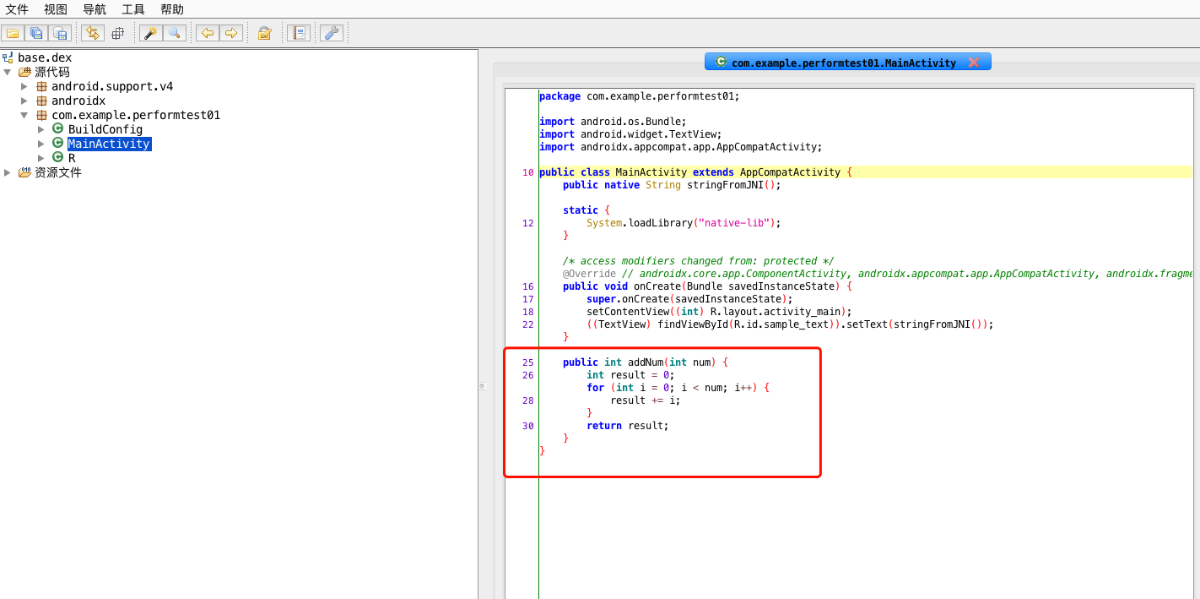The height and width of the screenshot is (599, 1200).
Task: Click the Open file folder icon
Action: tap(13, 33)
